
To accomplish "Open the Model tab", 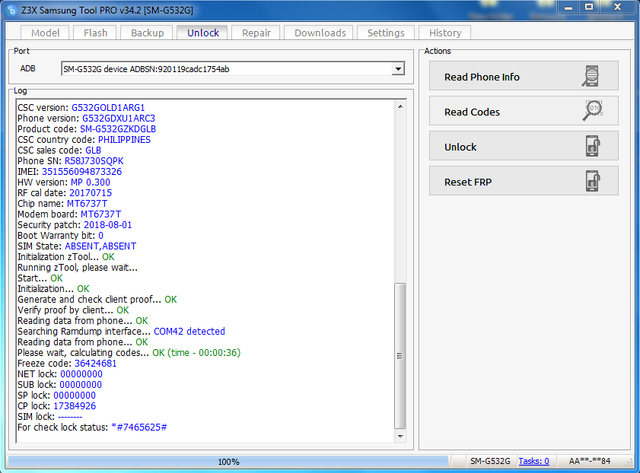I will pyautogui.click(x=45, y=33).
